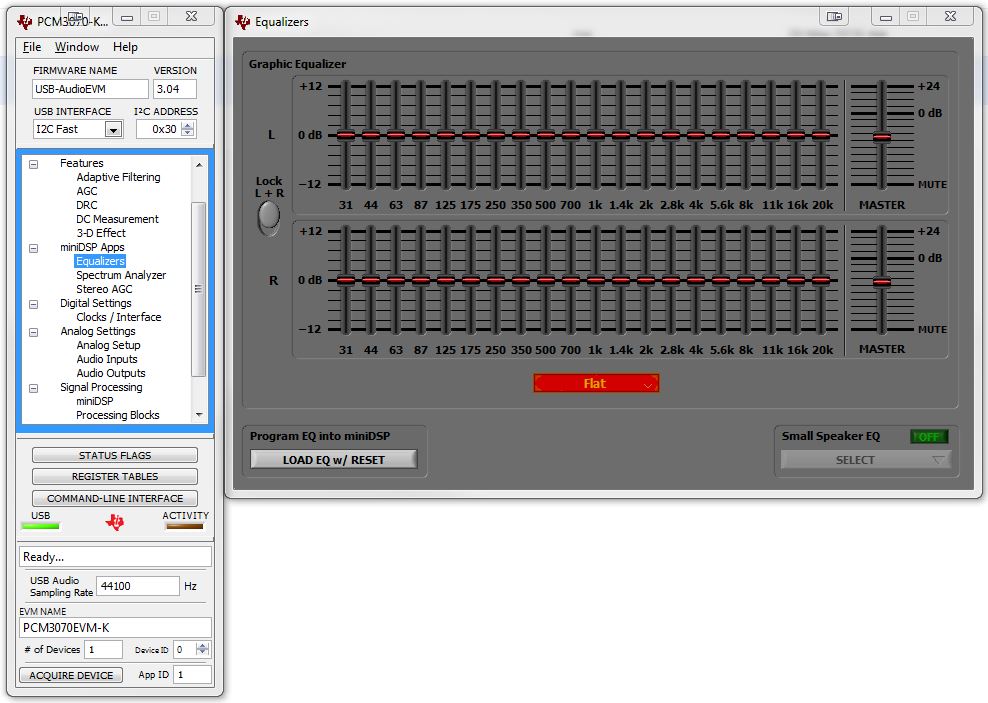Open the File menu
The width and height of the screenshot is (988, 703).
[32, 47]
